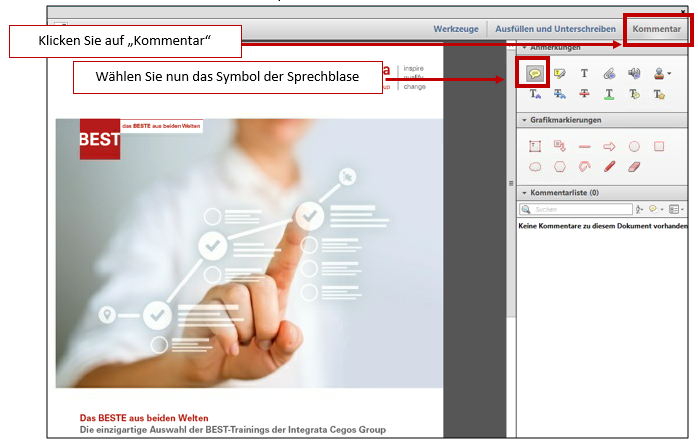Screen dimensions: 698x443
Task: Collapse the Anmerkungen section
Action: [x=524, y=48]
